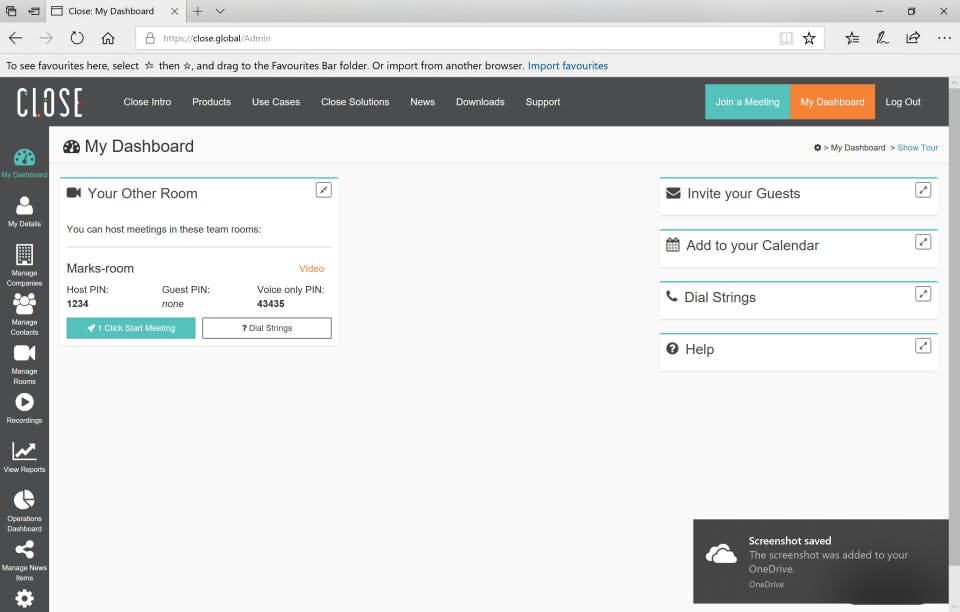Open Manage Contacts in the sidebar
This screenshot has width=960, height=612.
(x=24, y=314)
